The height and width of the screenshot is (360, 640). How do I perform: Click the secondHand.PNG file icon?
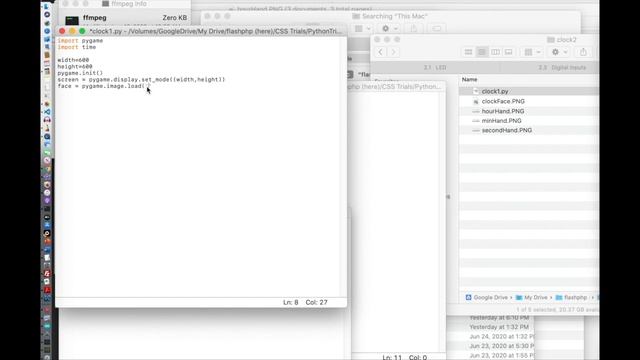(x=476, y=130)
